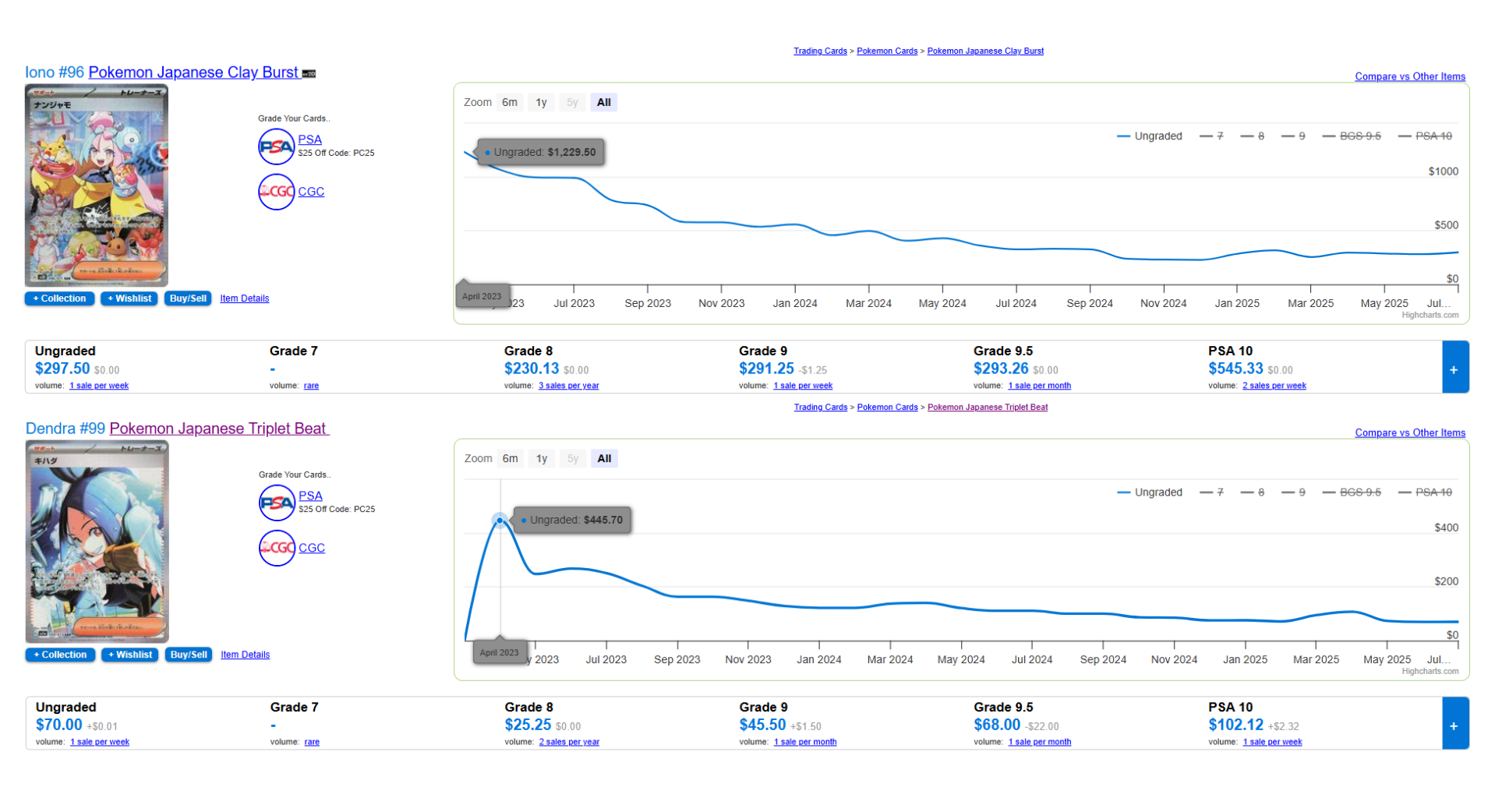Screen dimensions: 1502x812
Task: Add Dendra card to Wishlist
Action: [129, 655]
